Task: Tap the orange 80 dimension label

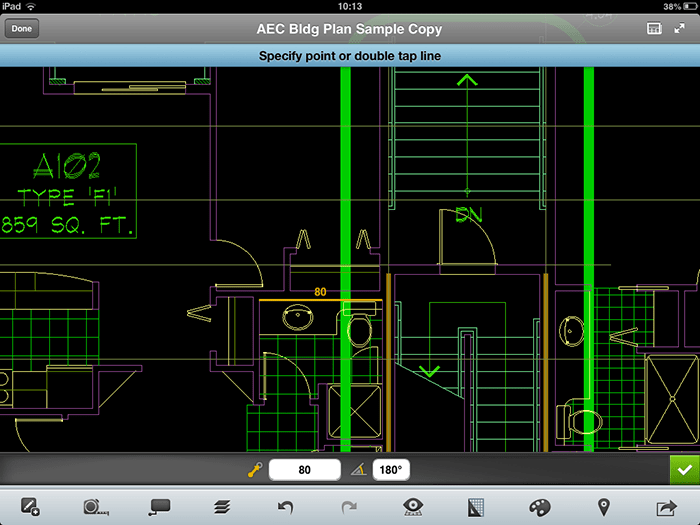Action: tap(320, 292)
